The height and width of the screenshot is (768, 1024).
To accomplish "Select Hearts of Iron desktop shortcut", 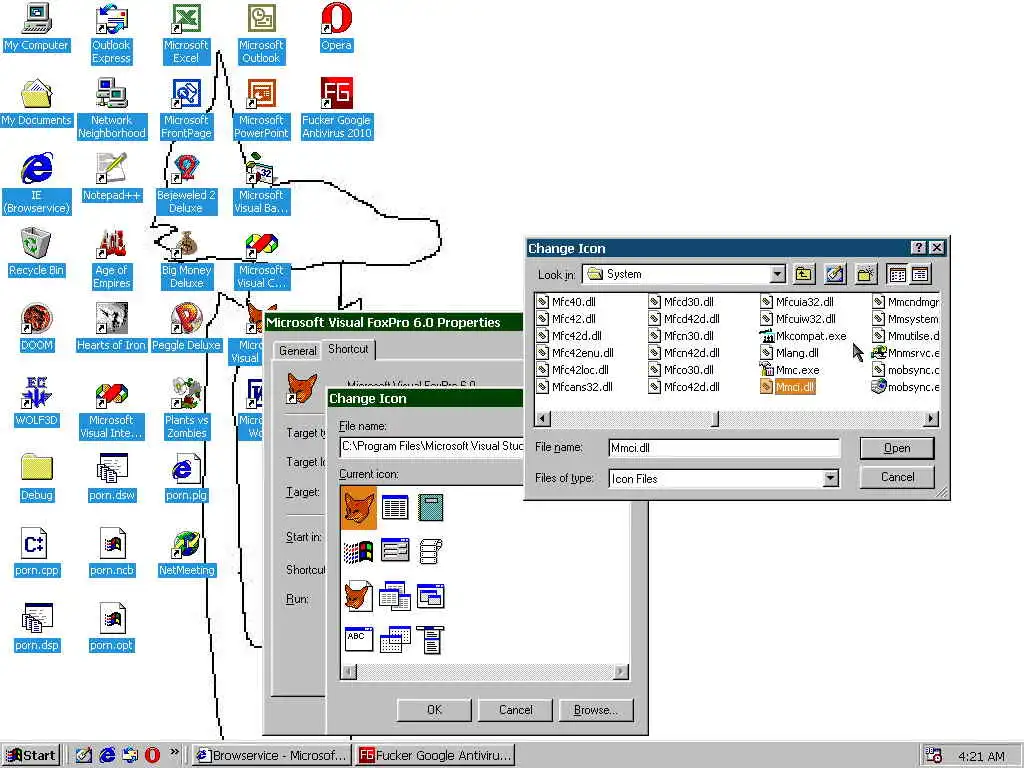I will pos(111,328).
